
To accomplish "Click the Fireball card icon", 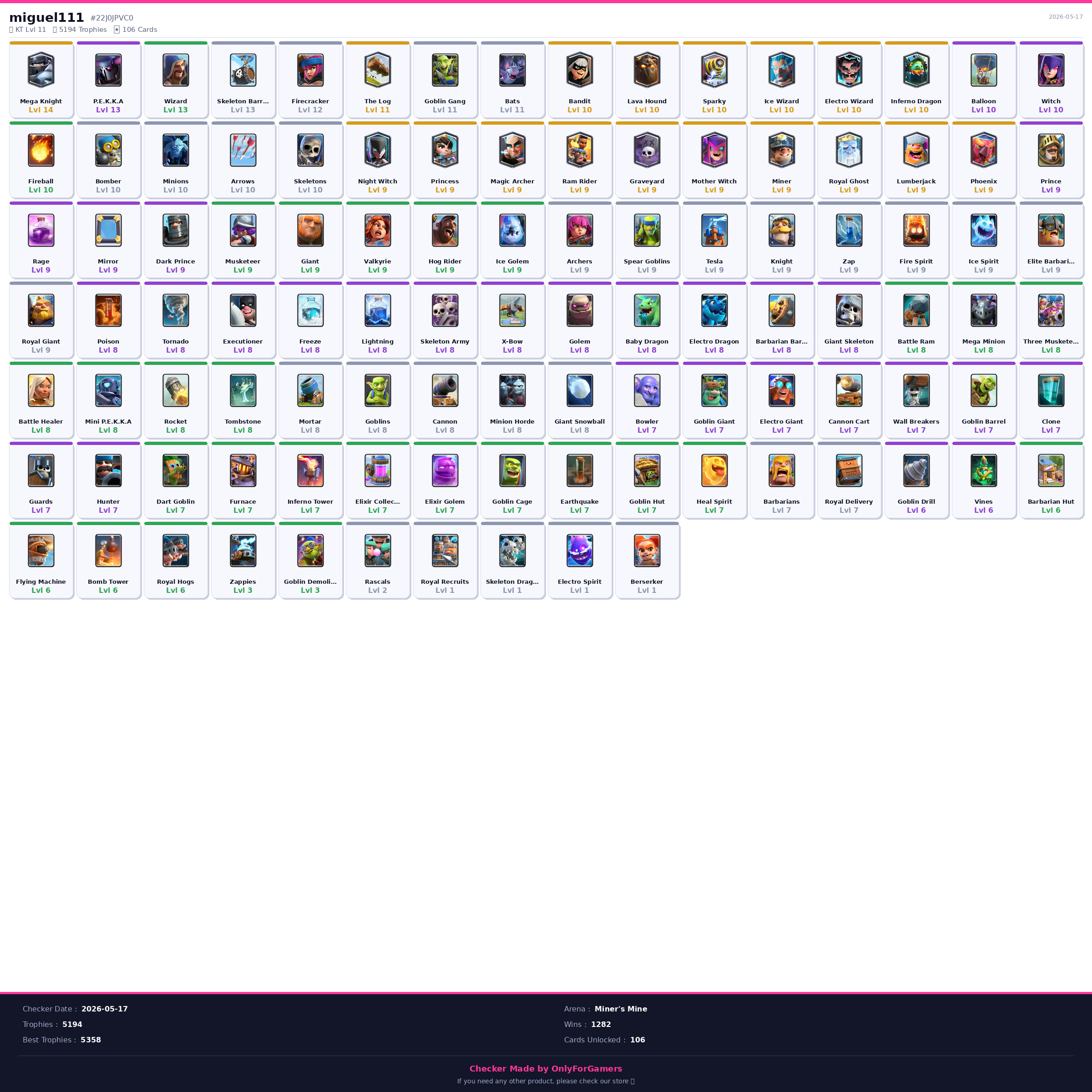I will point(40,150).
